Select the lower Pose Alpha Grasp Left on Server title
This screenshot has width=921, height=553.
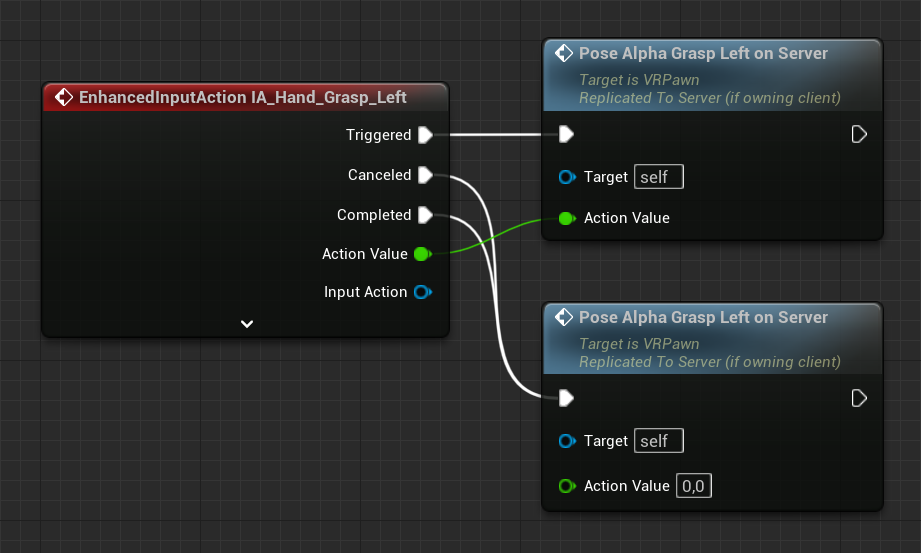(x=703, y=317)
